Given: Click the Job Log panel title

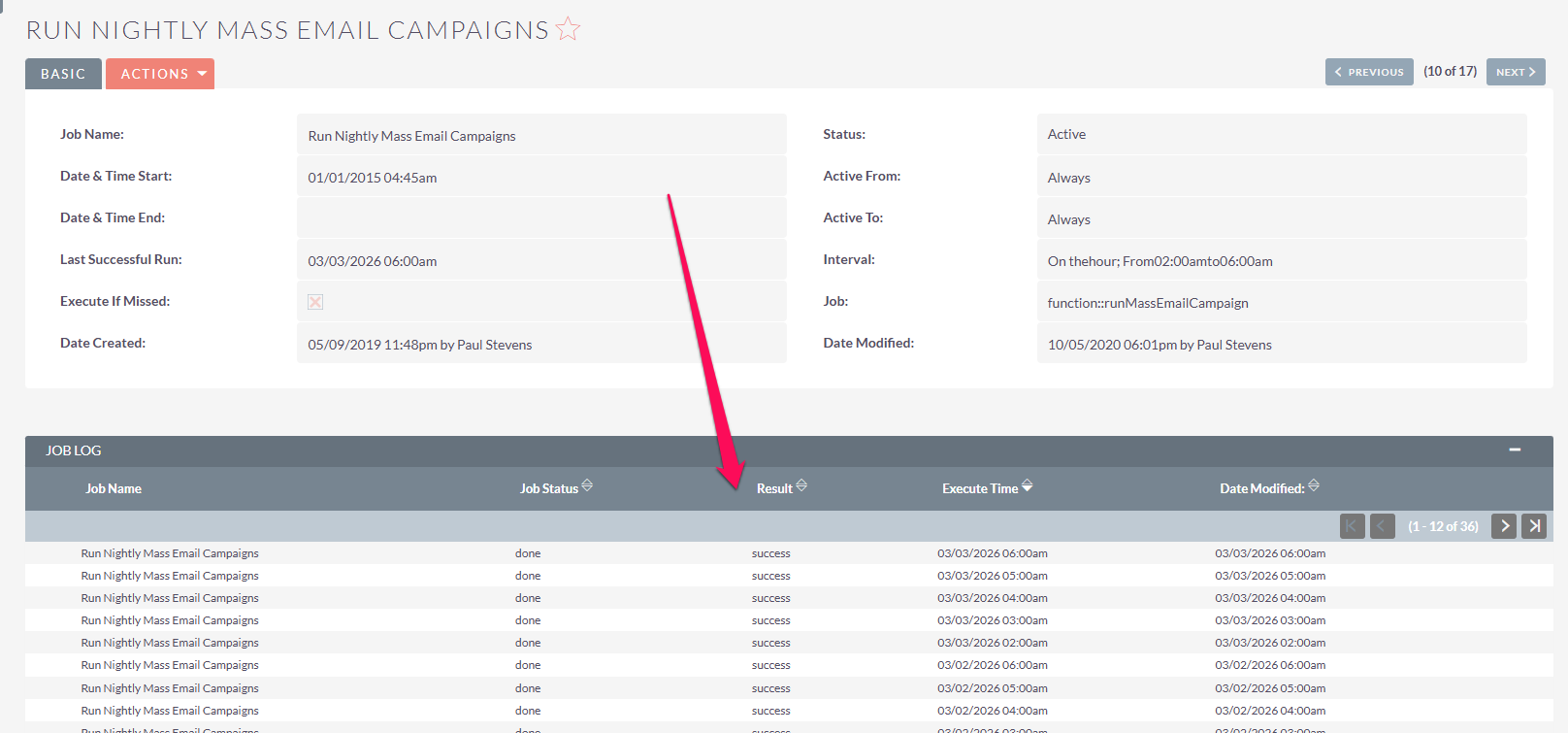Looking at the screenshot, I should [74, 450].
